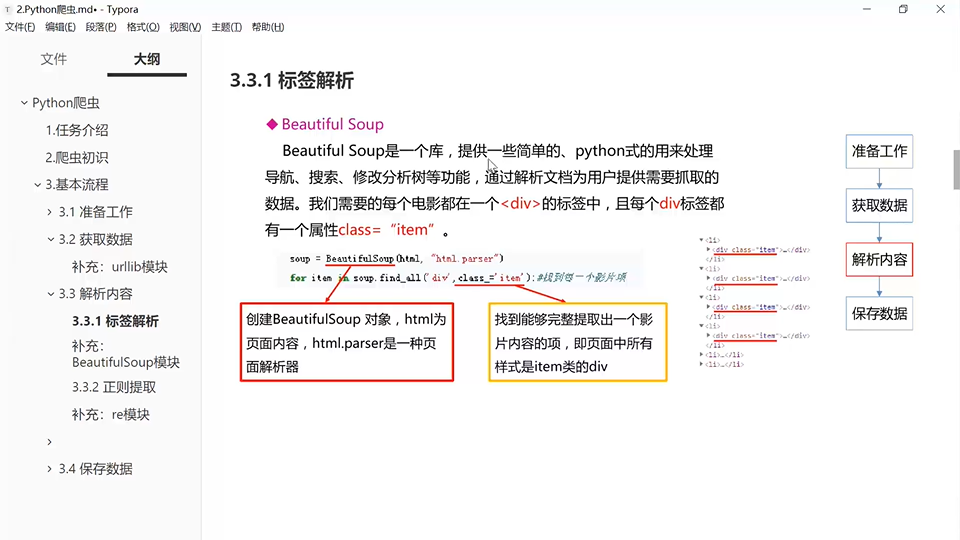Screen dimensions: 960x540
Task: Open the 段落(P) menu
Action: 100,27
